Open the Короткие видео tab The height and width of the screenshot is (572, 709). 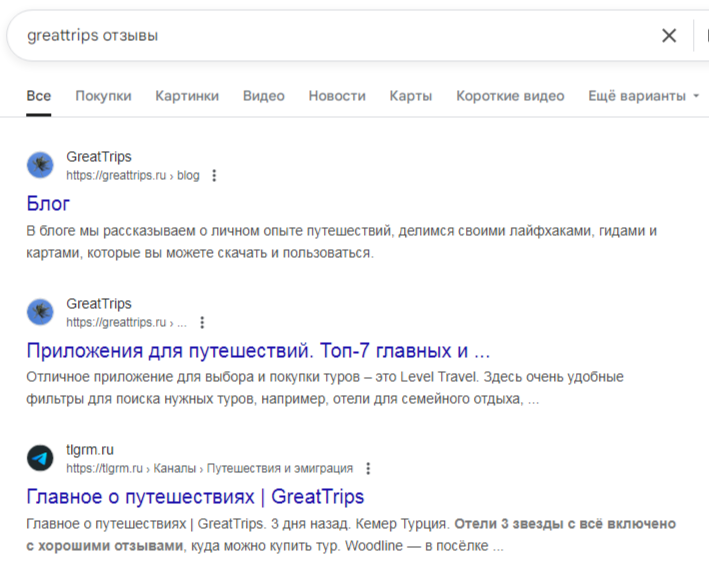[x=510, y=96]
